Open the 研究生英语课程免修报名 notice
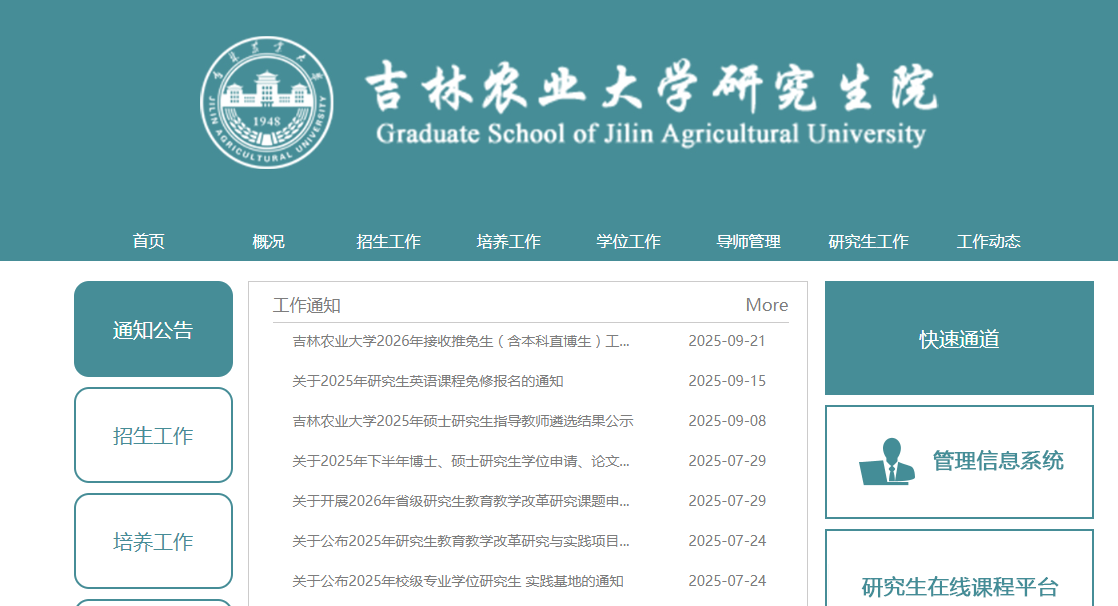 (428, 381)
